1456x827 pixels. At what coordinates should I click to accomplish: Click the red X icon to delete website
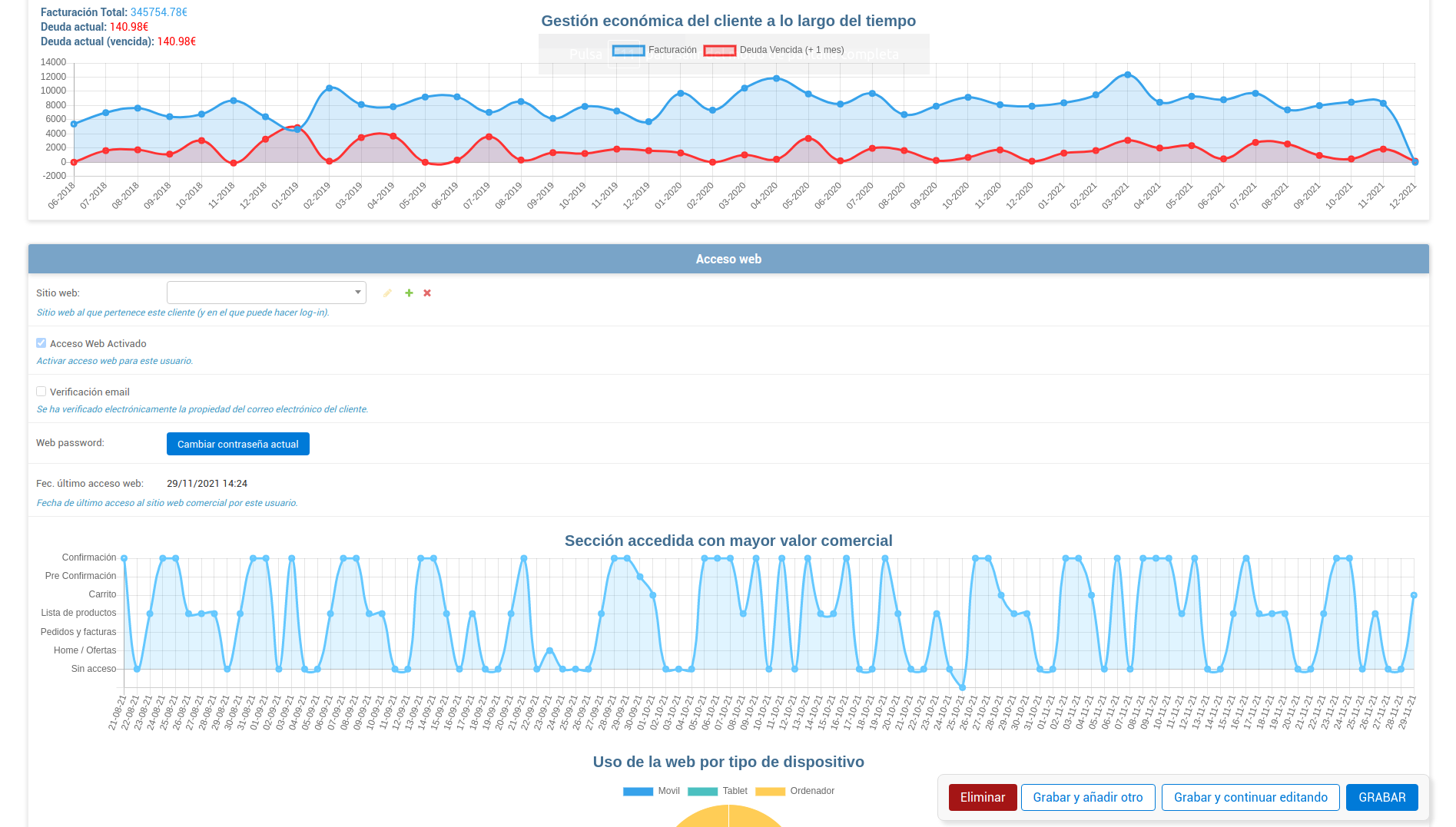click(427, 293)
